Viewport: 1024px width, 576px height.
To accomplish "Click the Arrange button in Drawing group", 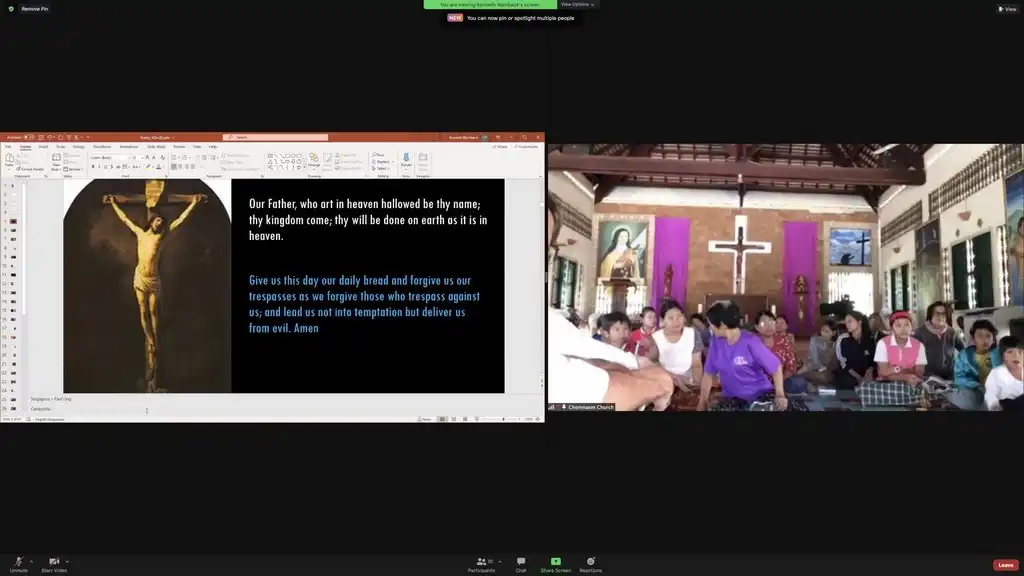I will (314, 161).
